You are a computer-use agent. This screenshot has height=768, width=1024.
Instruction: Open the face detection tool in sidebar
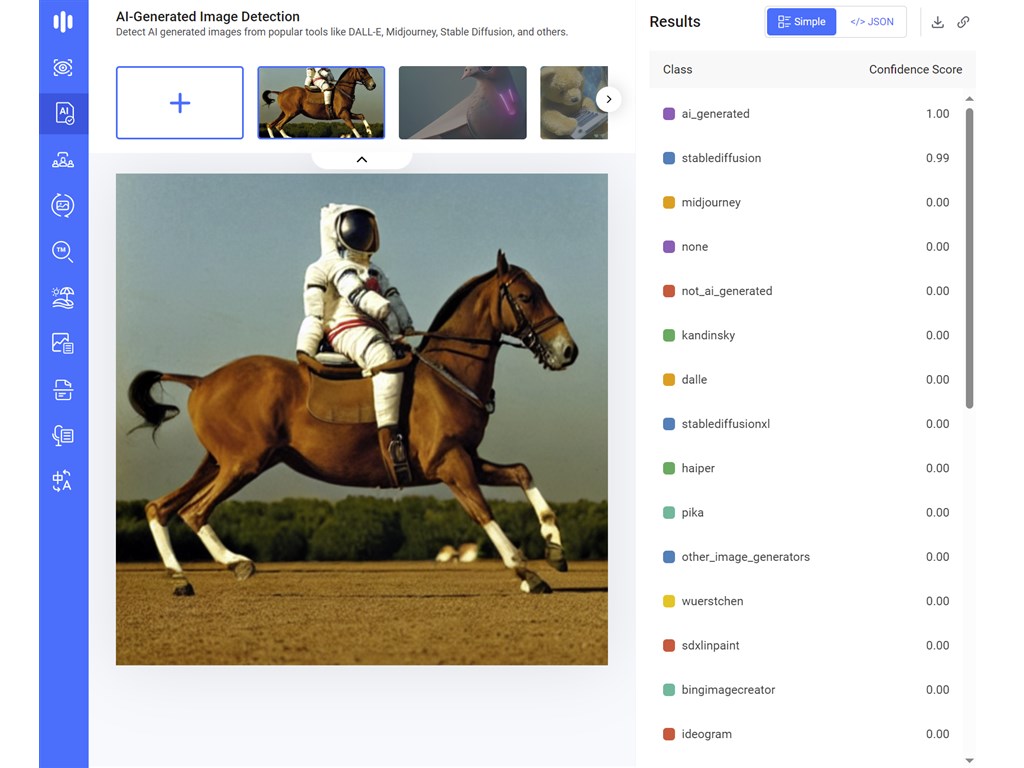point(62,159)
